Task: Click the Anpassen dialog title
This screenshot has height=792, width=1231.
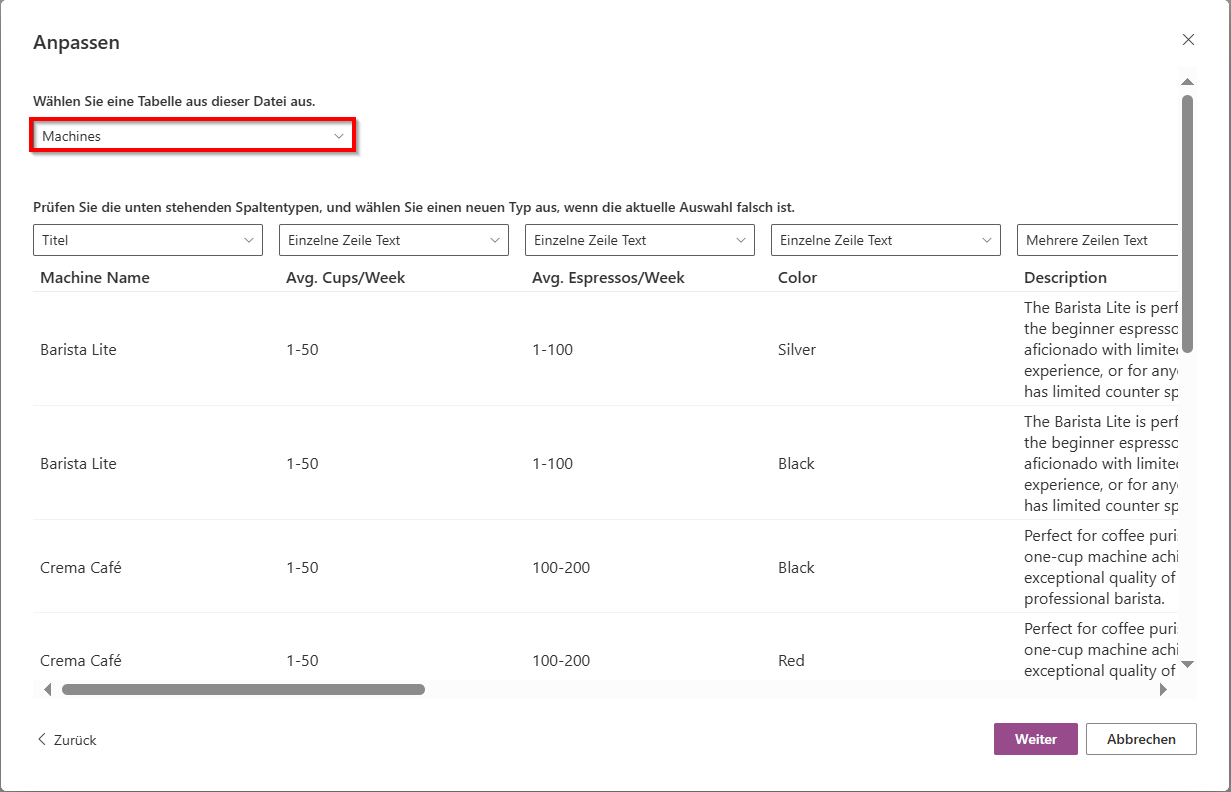Action: click(x=76, y=42)
